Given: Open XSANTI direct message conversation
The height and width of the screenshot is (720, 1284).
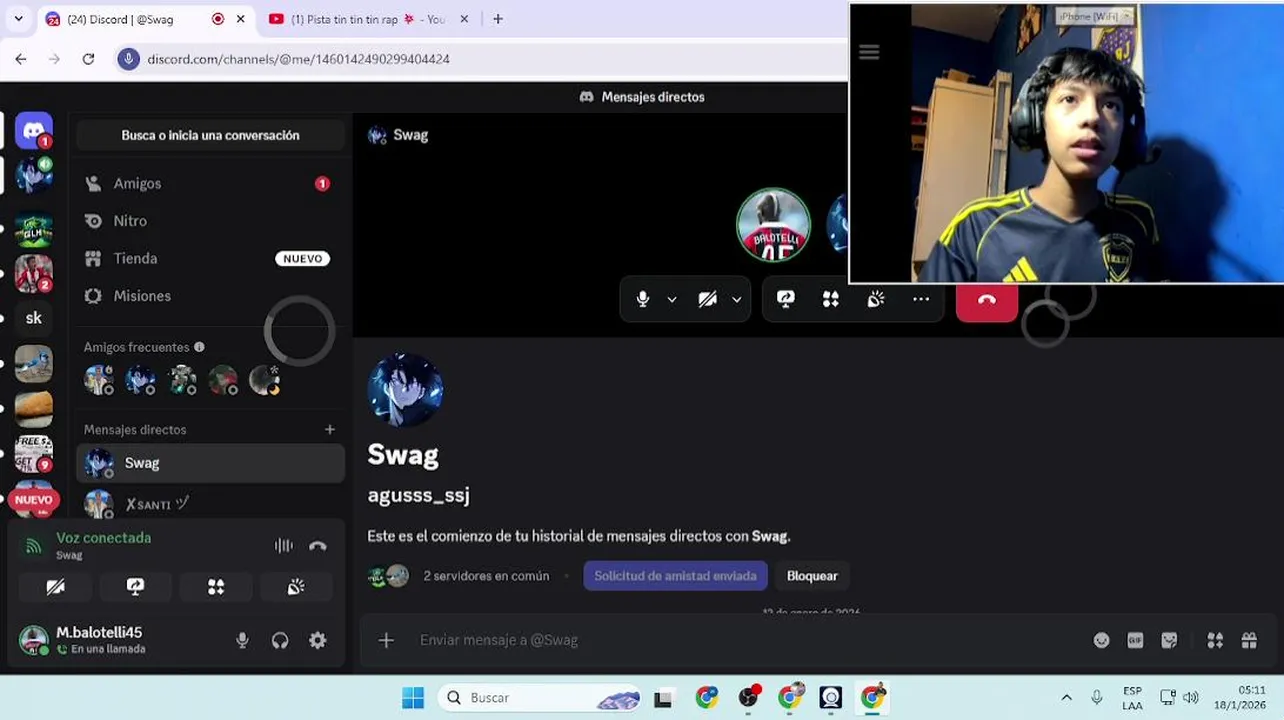Looking at the screenshot, I should [210, 503].
